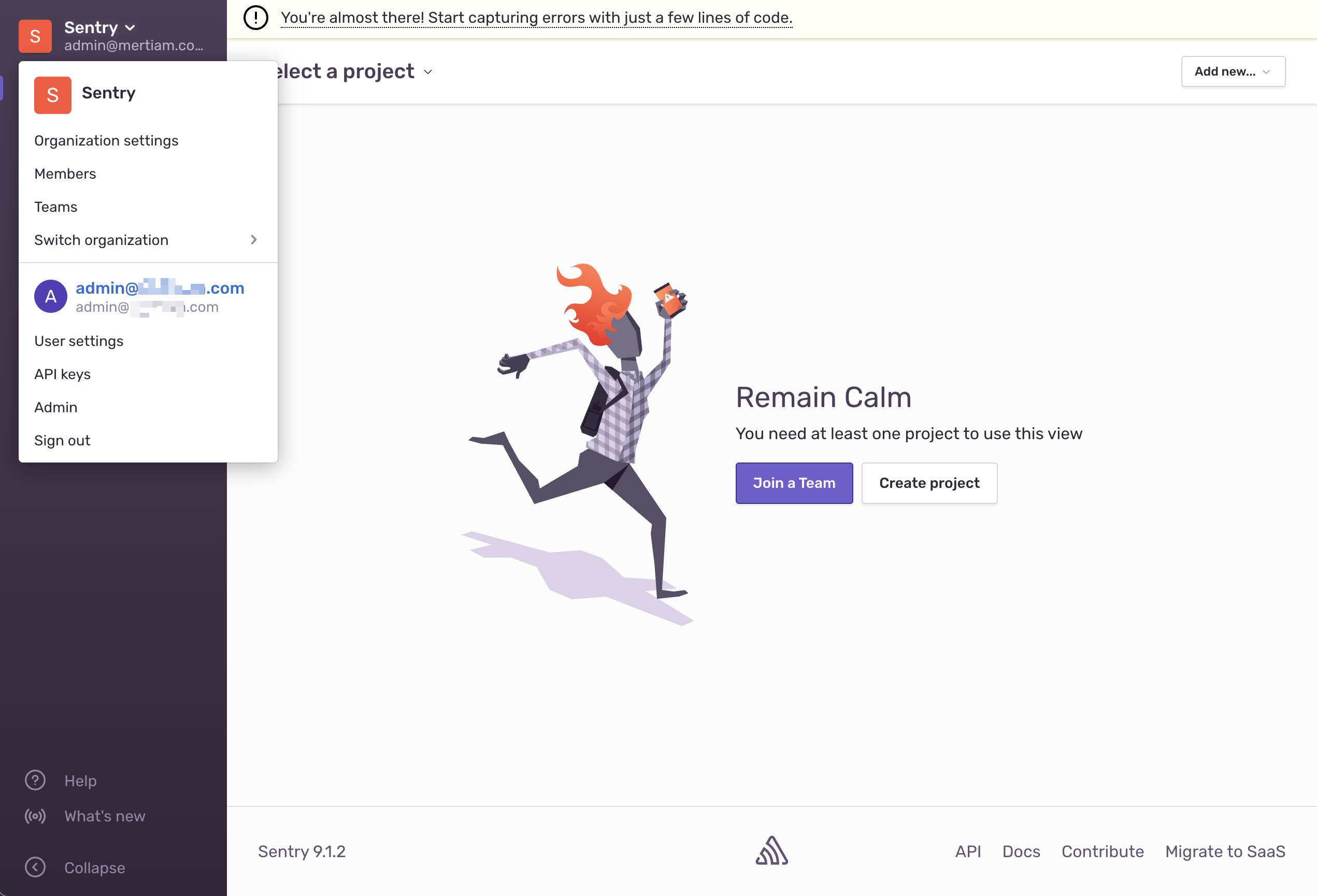
Task: Click the alert exclamation icon in the banner
Action: (x=255, y=18)
